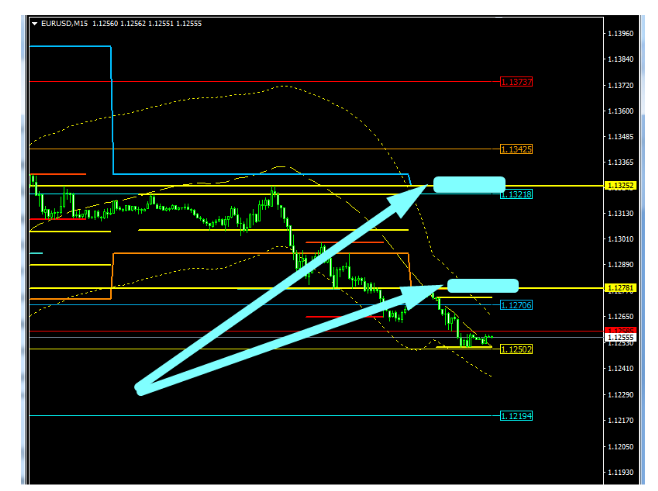Image resolution: width=658 pixels, height=491 pixels.
Task: Click the 1.11930 value on price scale
Action: click(620, 472)
